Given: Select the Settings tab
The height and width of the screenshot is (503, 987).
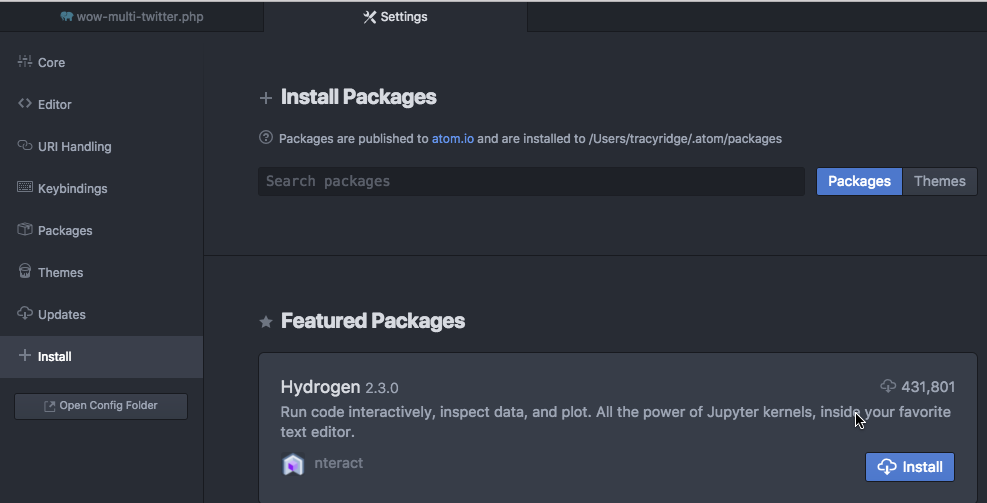Looking at the screenshot, I should (395, 17).
